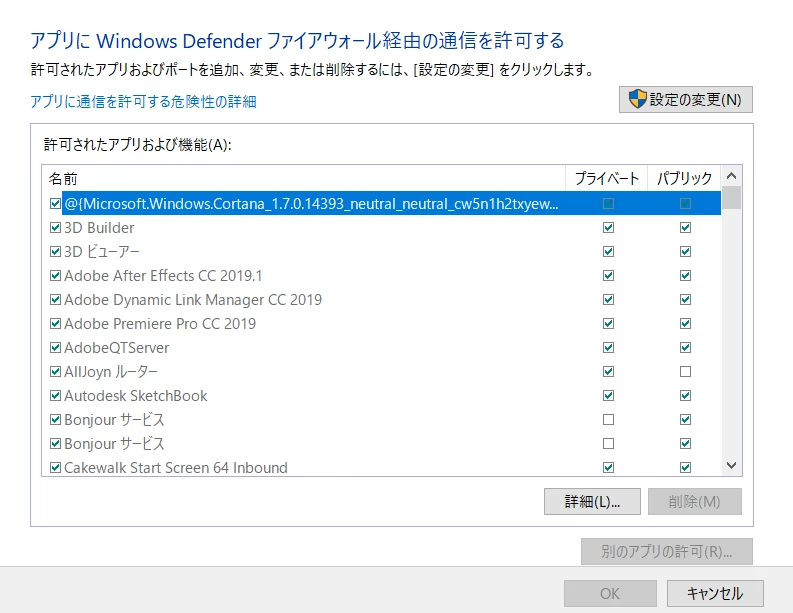Toggle AdobeQTServer プライベート checkbox
This screenshot has height=613, width=793.
click(608, 347)
